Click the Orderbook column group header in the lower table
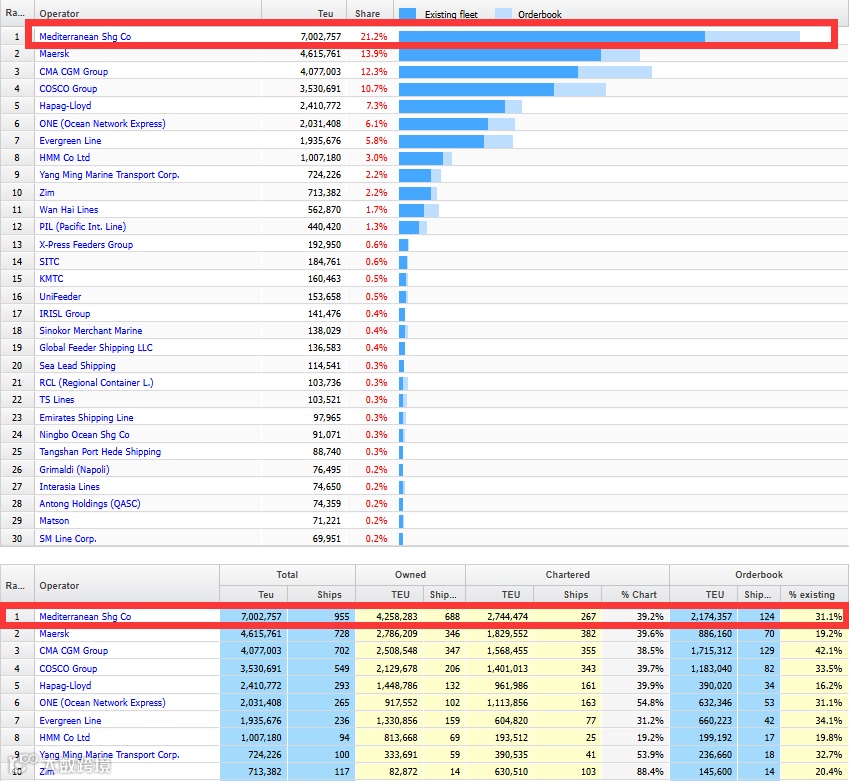This screenshot has width=849, height=781. [759, 575]
